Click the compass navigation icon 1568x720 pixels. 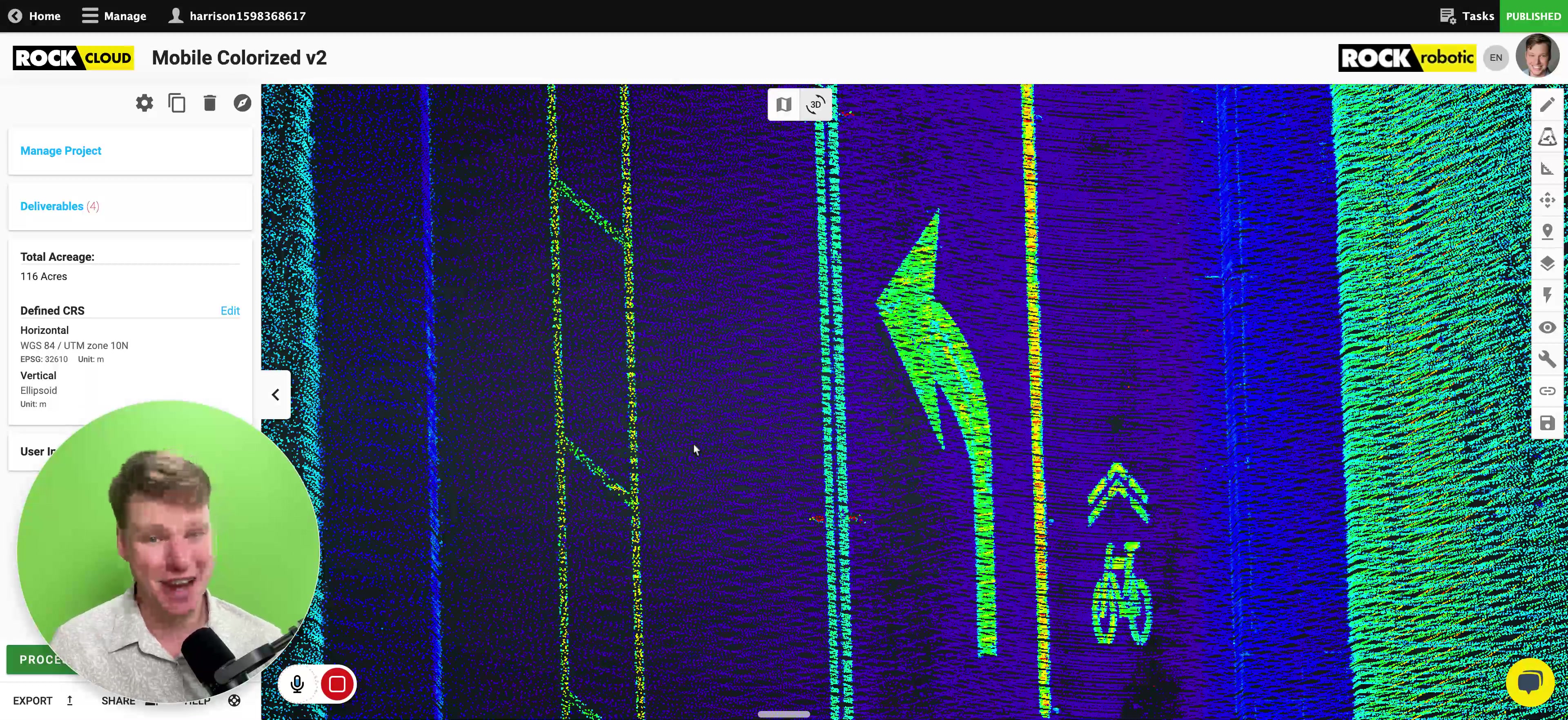point(242,103)
